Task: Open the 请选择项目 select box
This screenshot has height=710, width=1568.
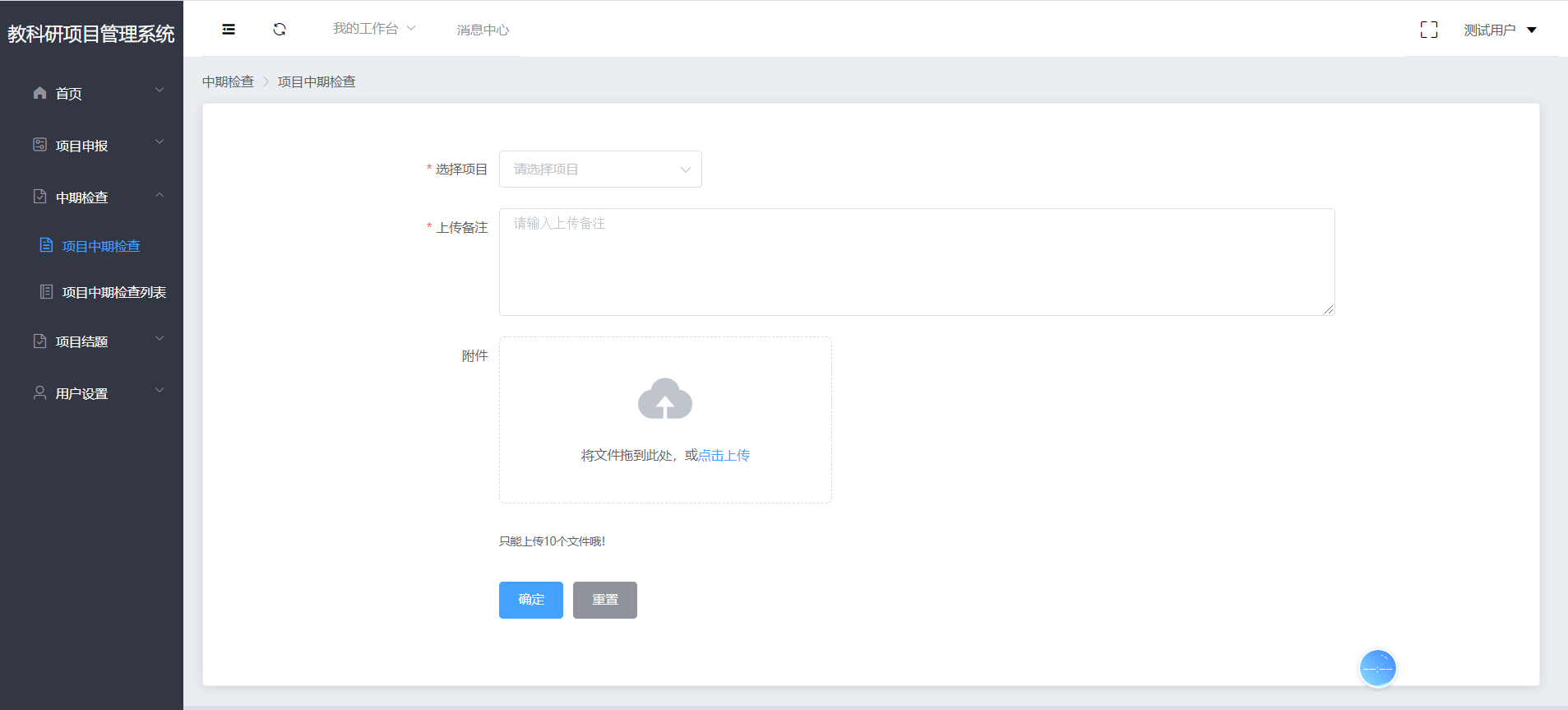Action: click(600, 169)
